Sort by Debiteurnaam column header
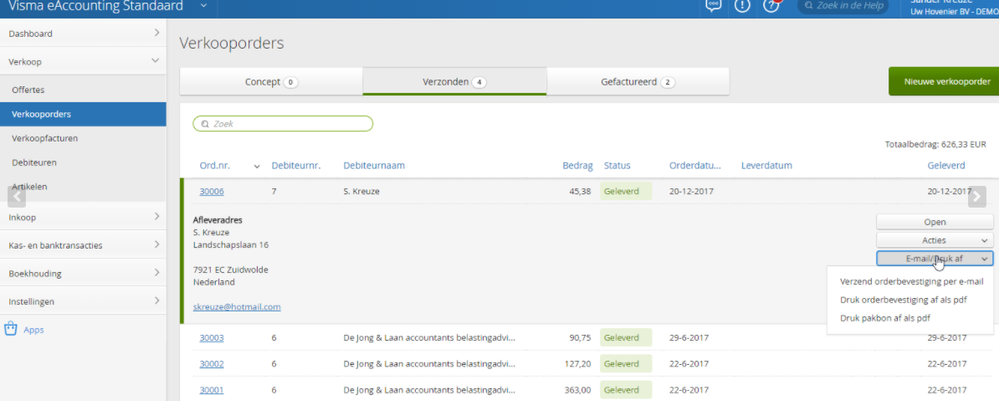The image size is (999, 401). tap(374, 166)
